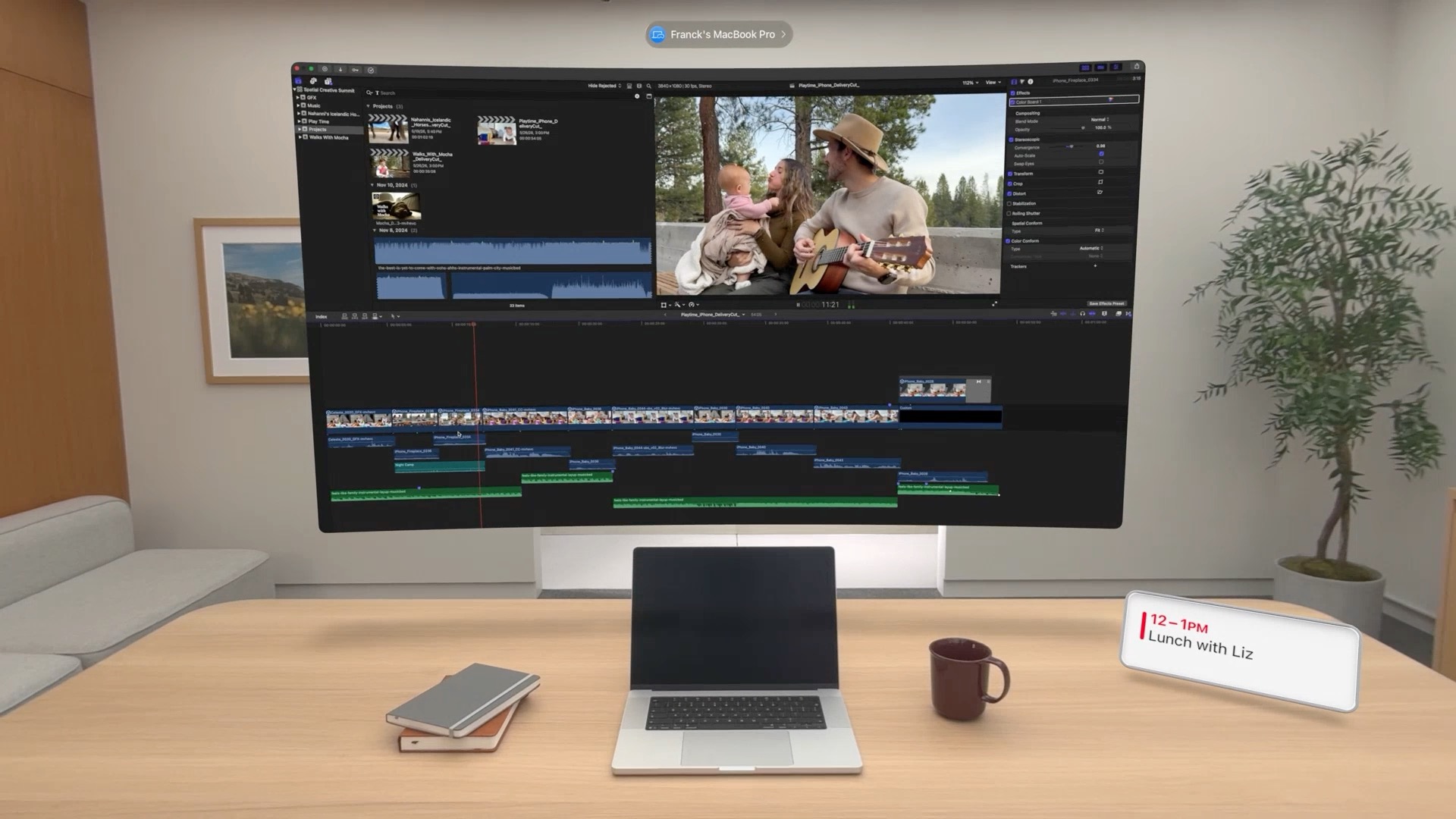The height and width of the screenshot is (819, 1456).
Task: Open the Blend Mode Normal dropdown
Action: (1100, 119)
